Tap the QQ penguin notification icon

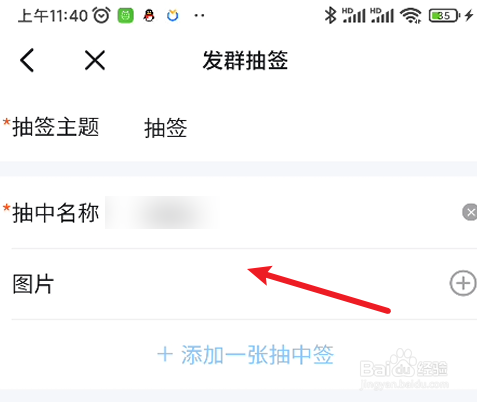[x=149, y=16]
